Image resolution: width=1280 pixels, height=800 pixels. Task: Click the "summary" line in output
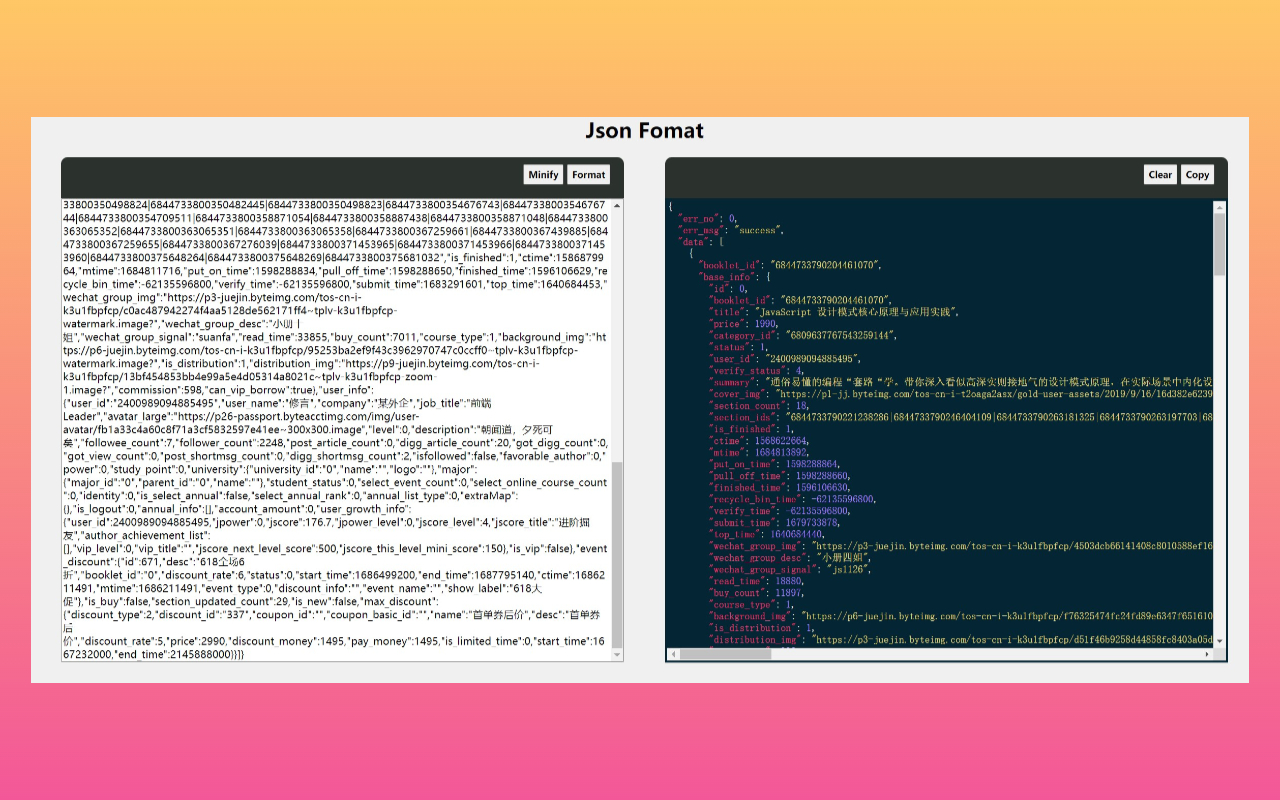point(960,382)
